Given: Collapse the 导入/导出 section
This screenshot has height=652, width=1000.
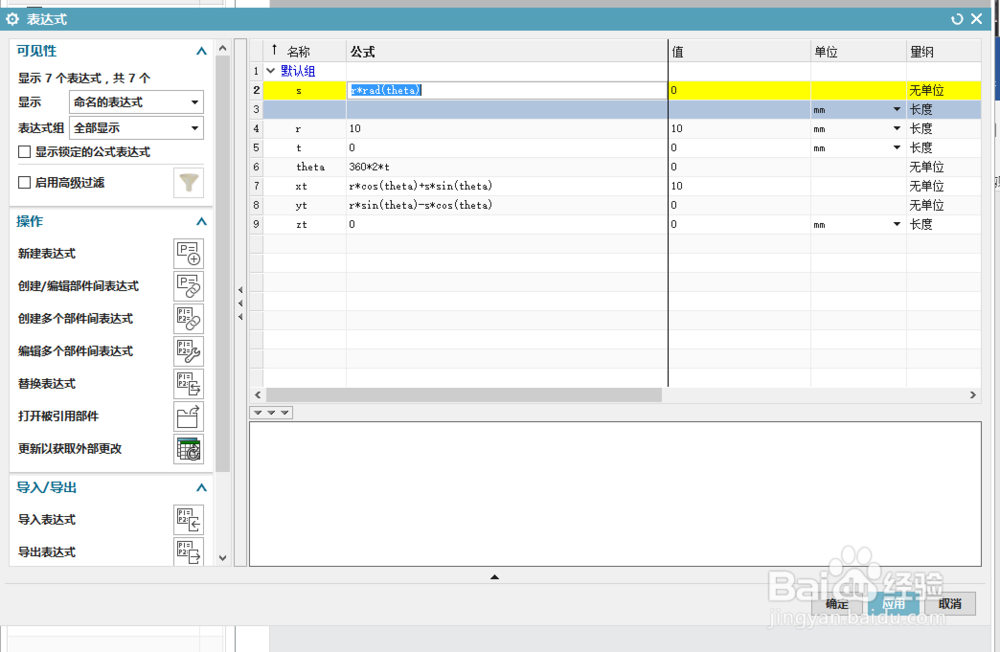Looking at the screenshot, I should click(202, 487).
